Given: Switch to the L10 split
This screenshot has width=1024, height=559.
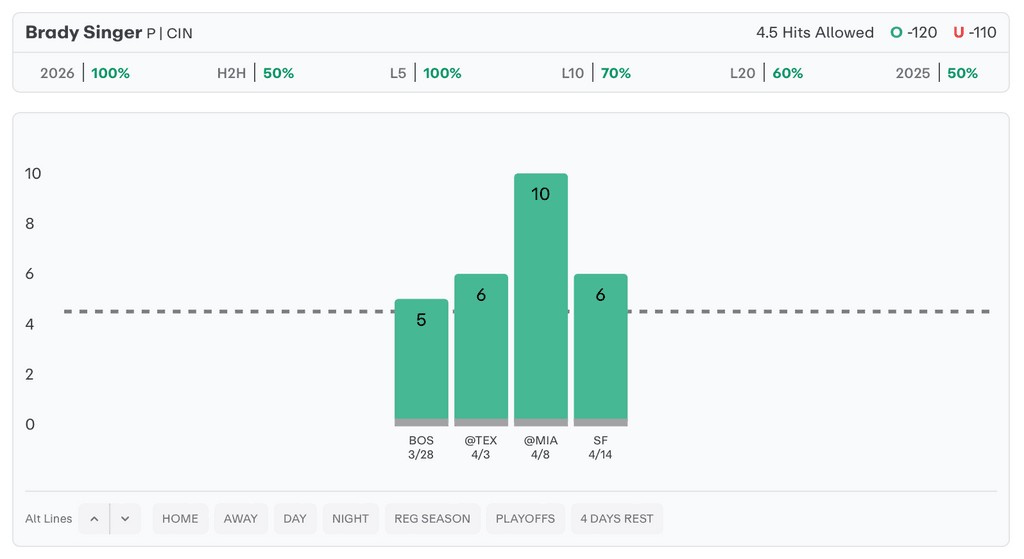Looking at the screenshot, I should click(x=596, y=73).
